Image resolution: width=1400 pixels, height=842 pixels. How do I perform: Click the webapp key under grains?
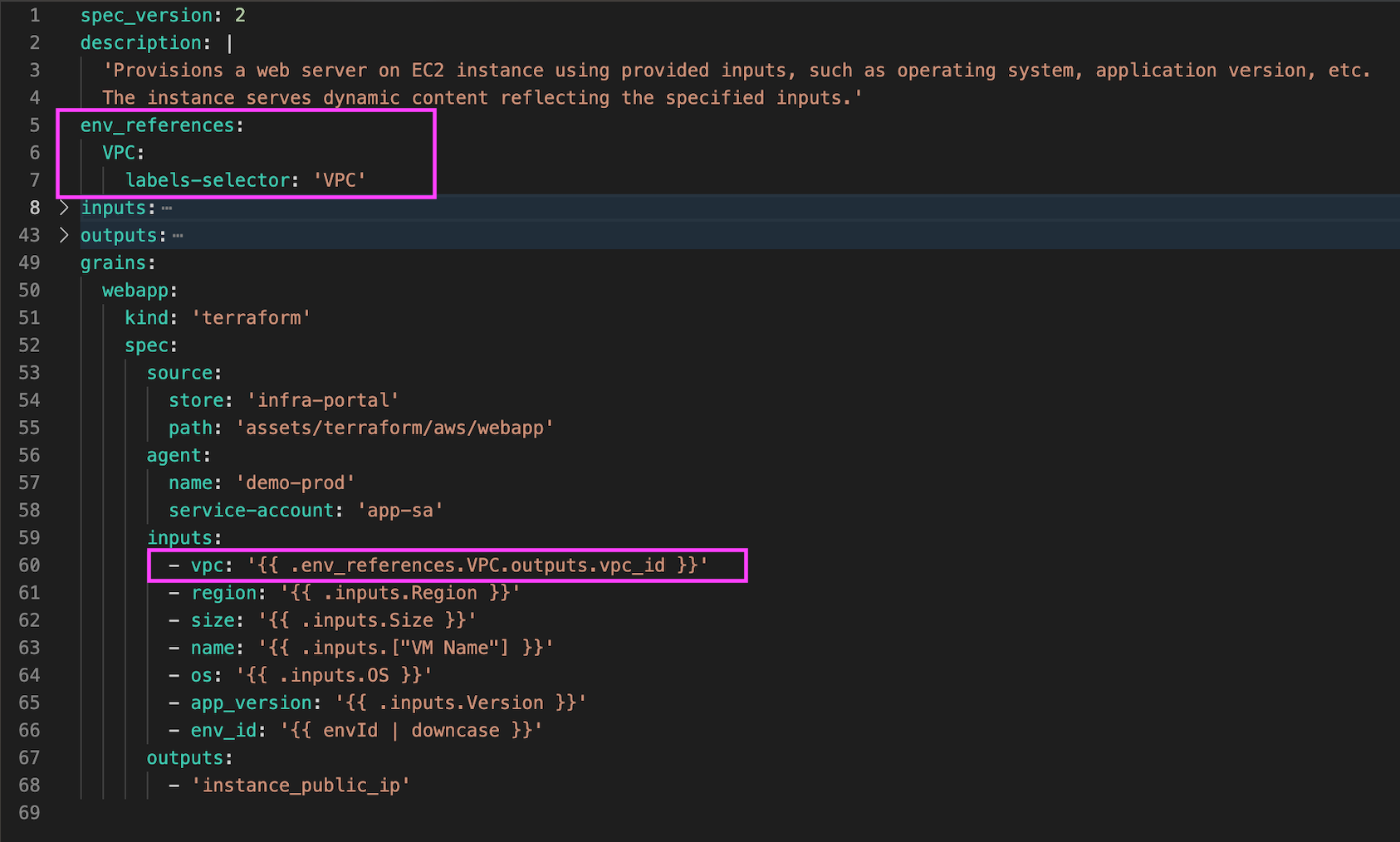click(x=135, y=291)
